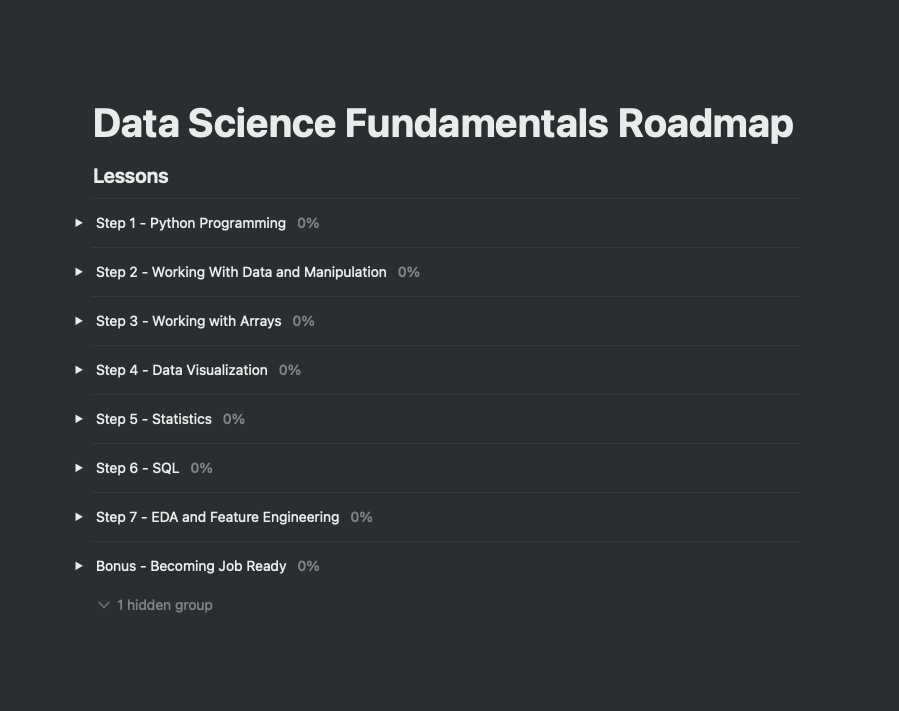
Task: Expand the Step 1 - Python Programming toggle arrow
Action: pos(79,222)
